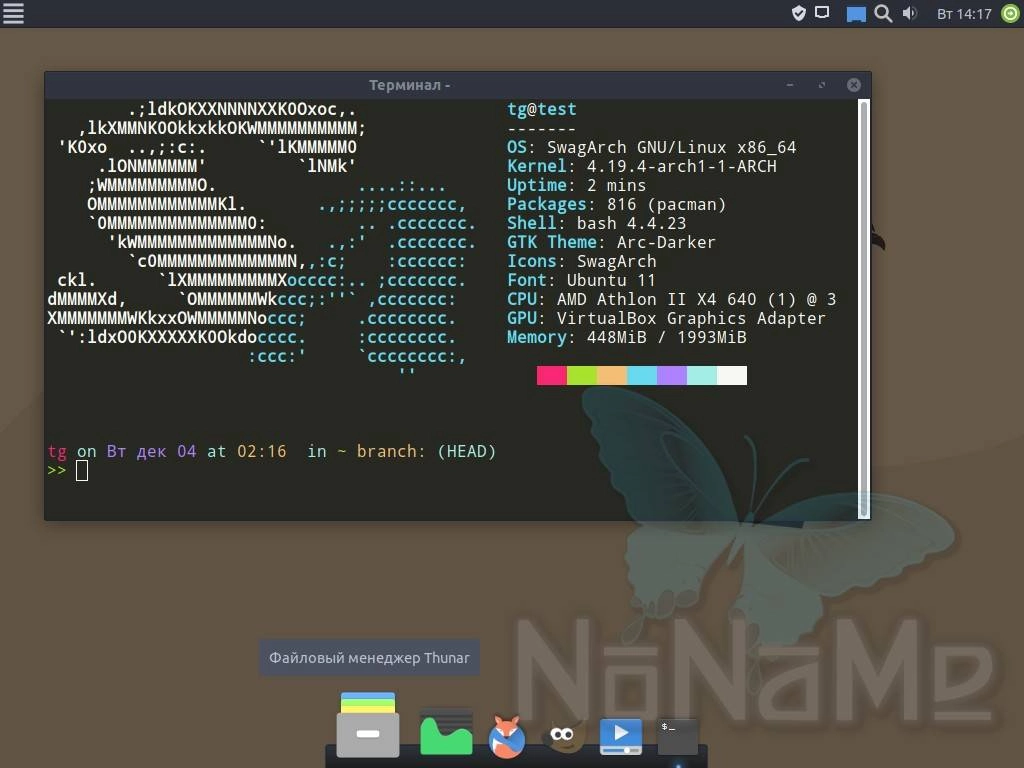Open the GIMP dock icon
This screenshot has width=1024, height=768.
click(x=564, y=737)
